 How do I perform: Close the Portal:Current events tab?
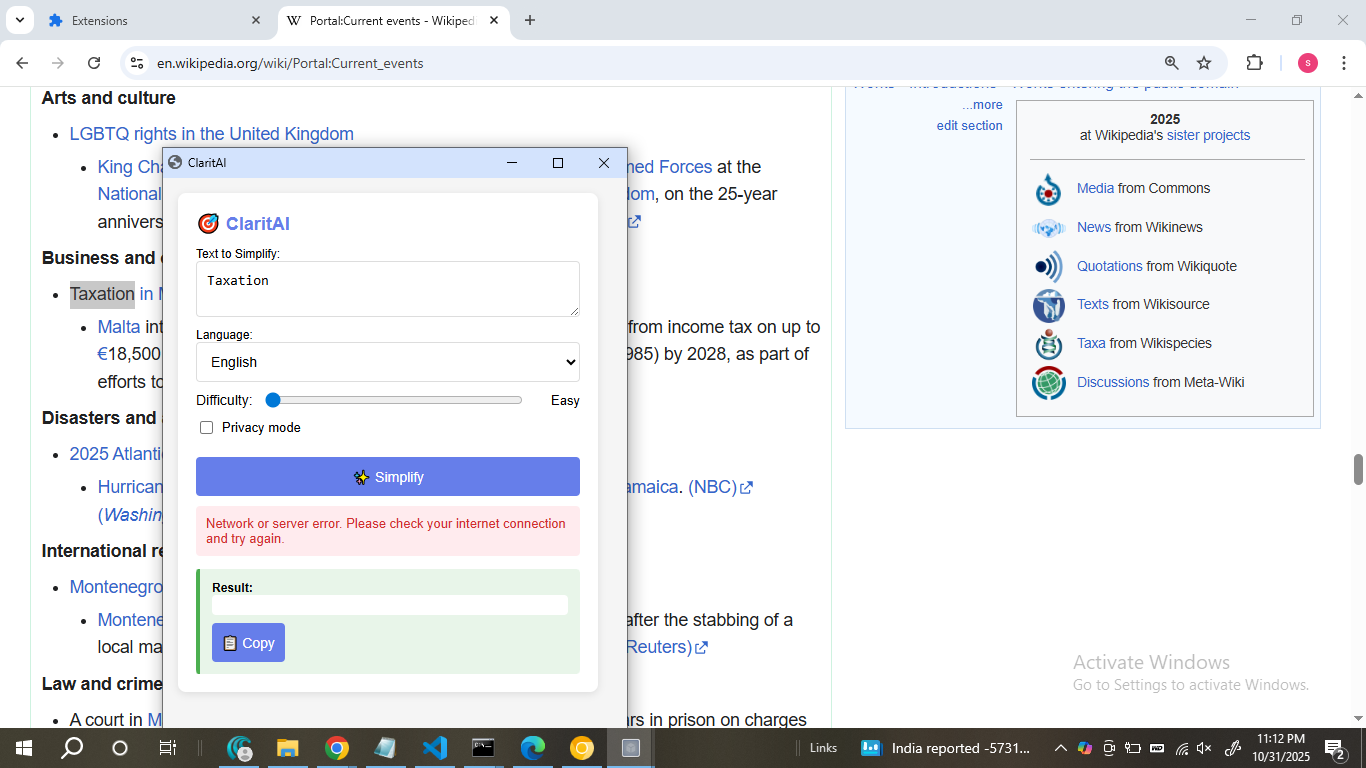[494, 20]
